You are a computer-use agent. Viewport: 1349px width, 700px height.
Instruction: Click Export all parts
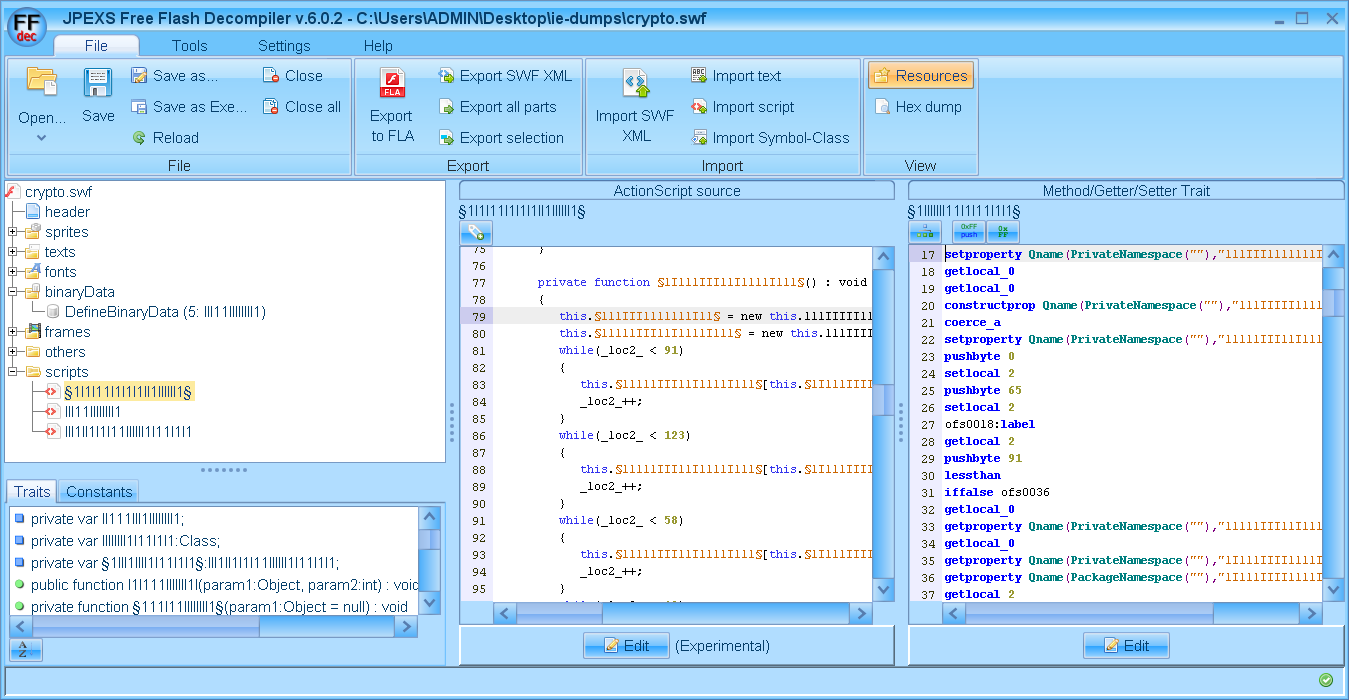[497, 107]
